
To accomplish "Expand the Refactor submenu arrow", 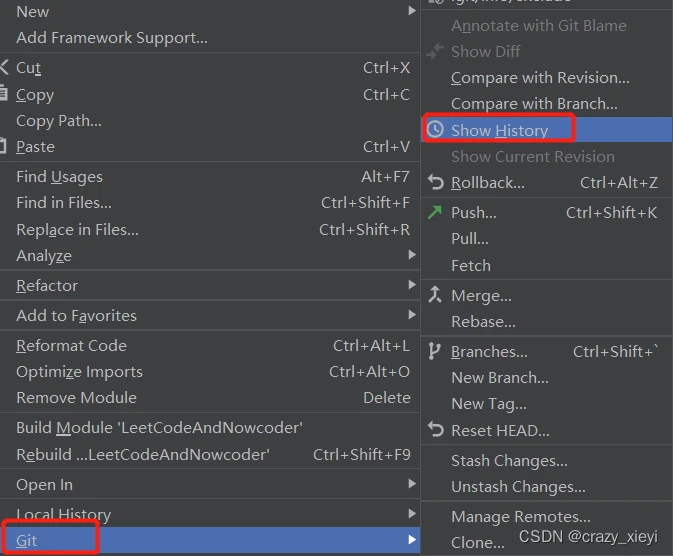I will tap(412, 285).
